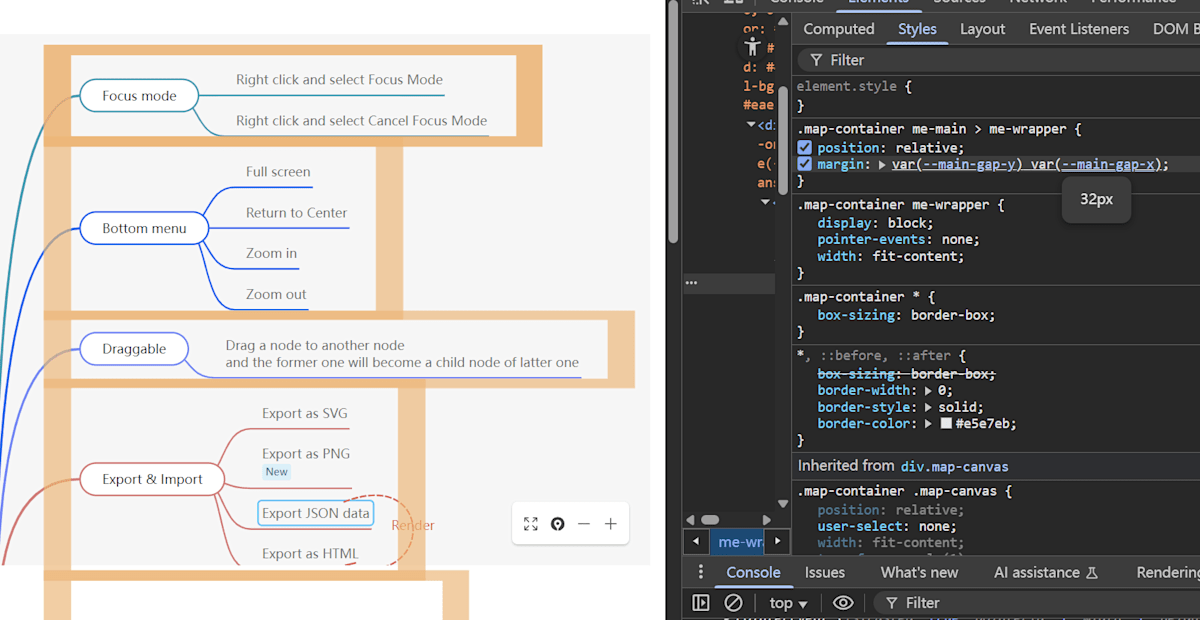Viewport: 1200px width, 620px height.
Task: Select the Export & Import node
Action: pyautogui.click(x=152, y=479)
